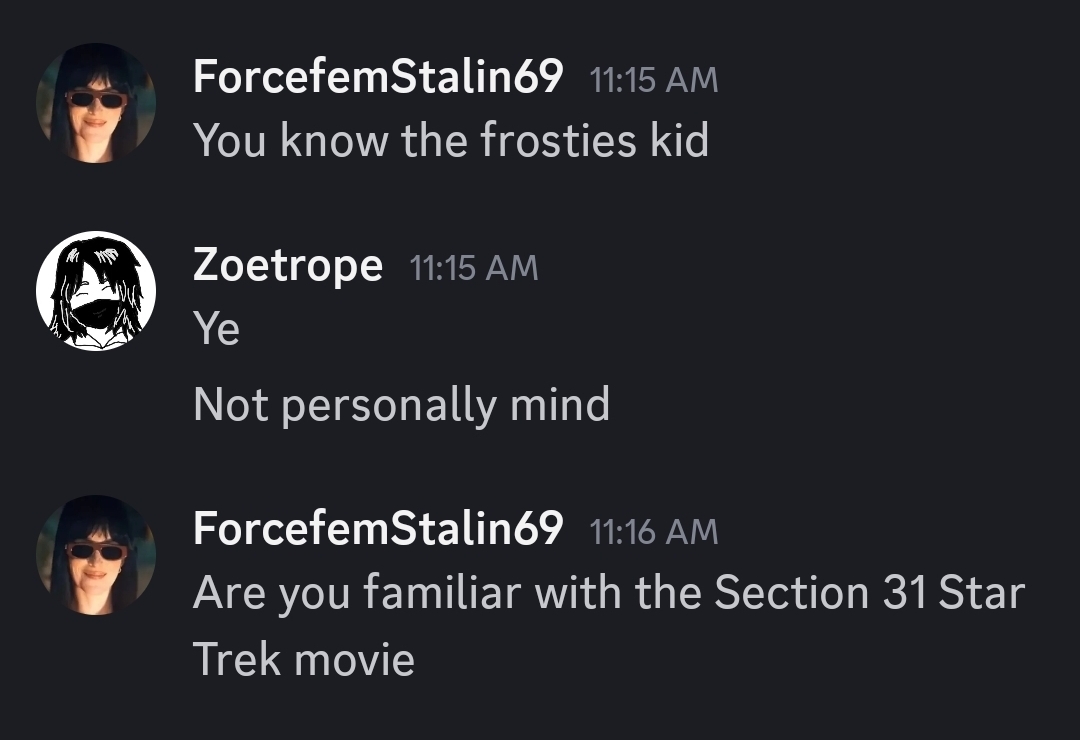Open the Zoetrope username profile
The width and height of the screenshot is (1080, 740).
287,265
